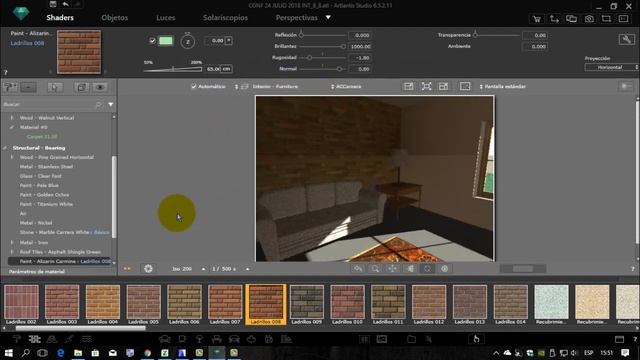Click the Buscar search field
This screenshot has width=640, height=360.
coord(49,104)
